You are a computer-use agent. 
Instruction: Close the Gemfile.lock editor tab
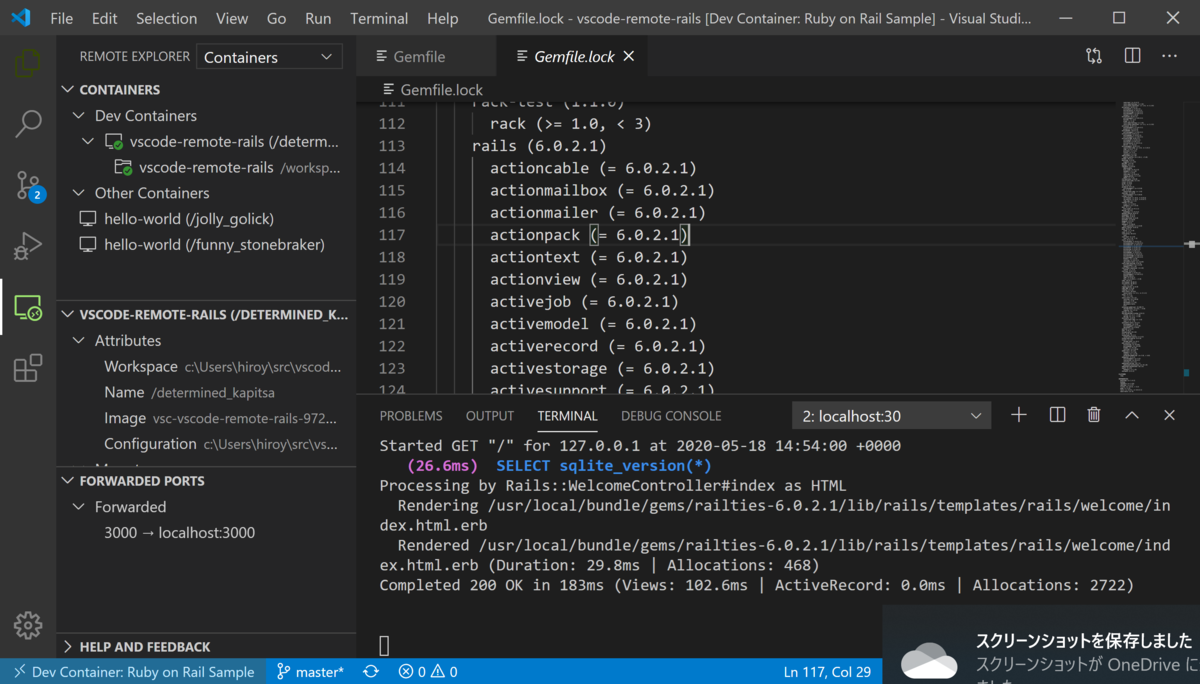[629, 57]
